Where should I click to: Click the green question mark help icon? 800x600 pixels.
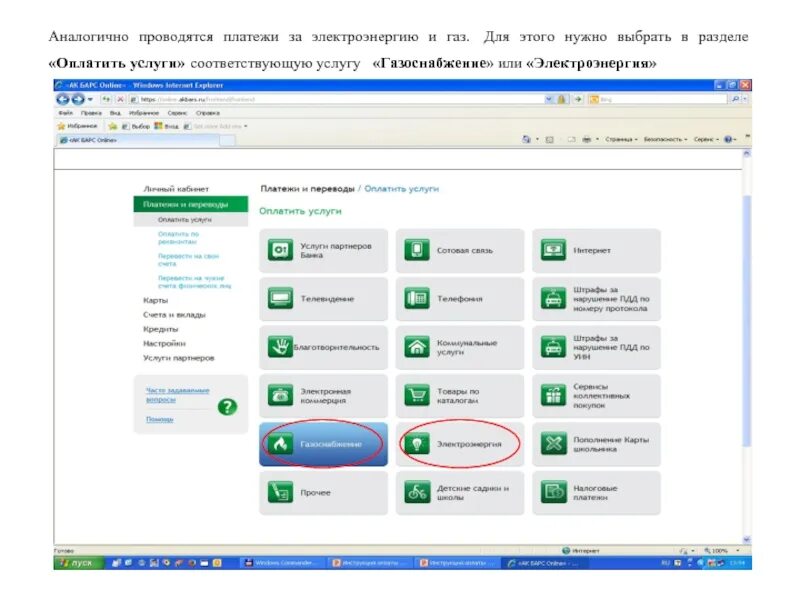click(228, 407)
